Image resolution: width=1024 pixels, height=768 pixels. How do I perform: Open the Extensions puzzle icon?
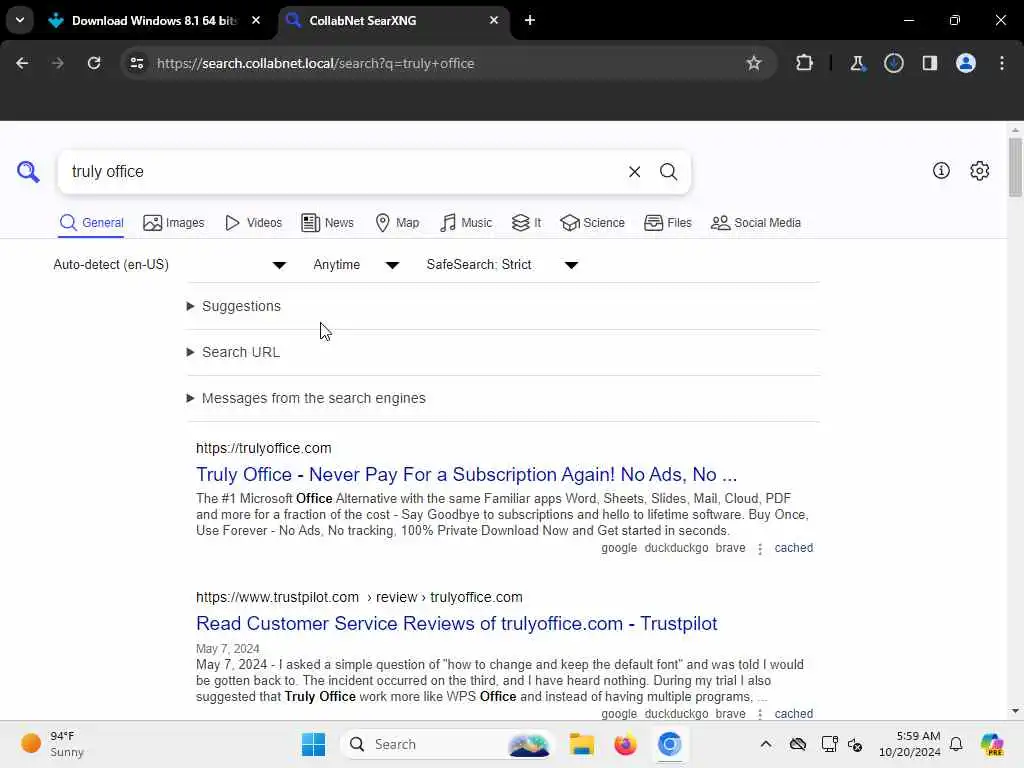click(805, 63)
